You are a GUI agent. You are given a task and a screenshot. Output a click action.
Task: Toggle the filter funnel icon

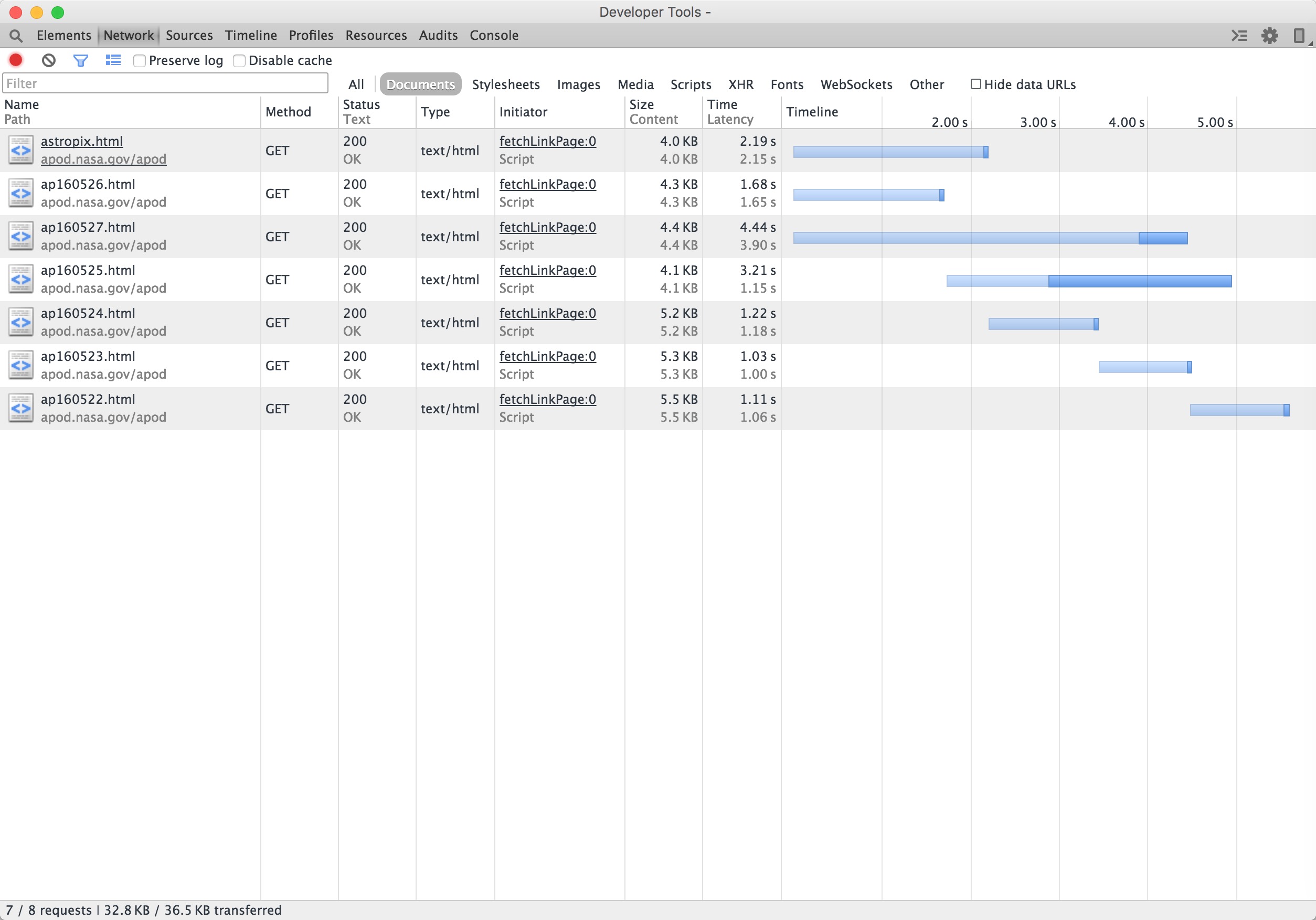click(81, 60)
